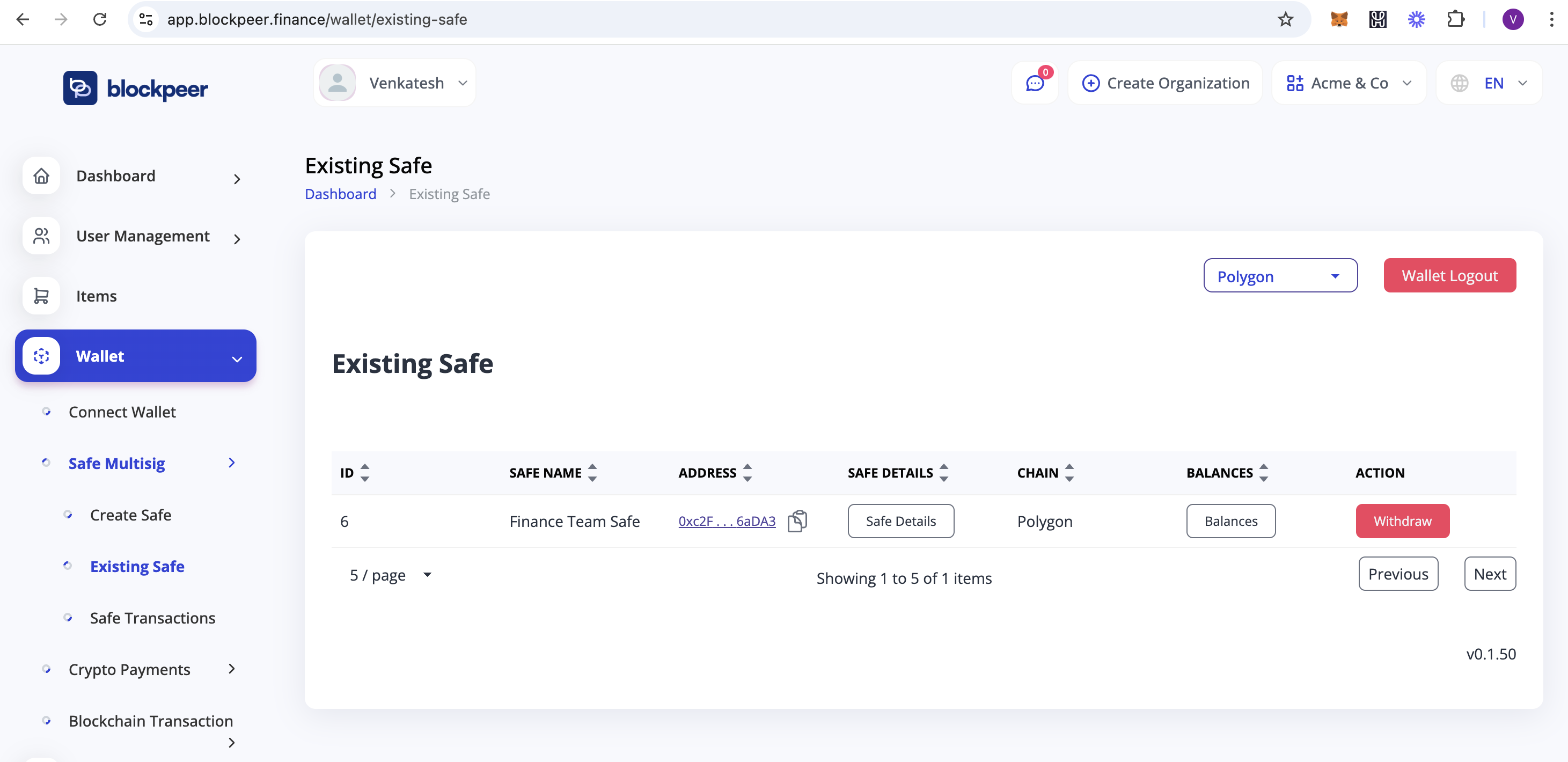The width and height of the screenshot is (1568, 762).
Task: Select the Dashboard home icon in sidebar
Action: click(41, 175)
